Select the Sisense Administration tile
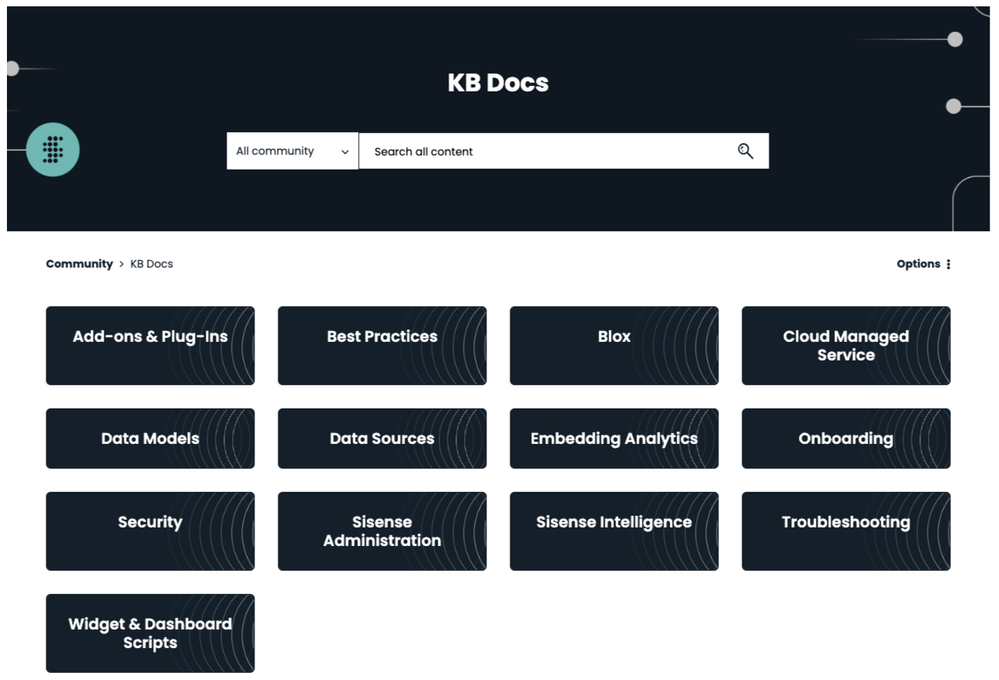999x680 pixels. click(382, 531)
